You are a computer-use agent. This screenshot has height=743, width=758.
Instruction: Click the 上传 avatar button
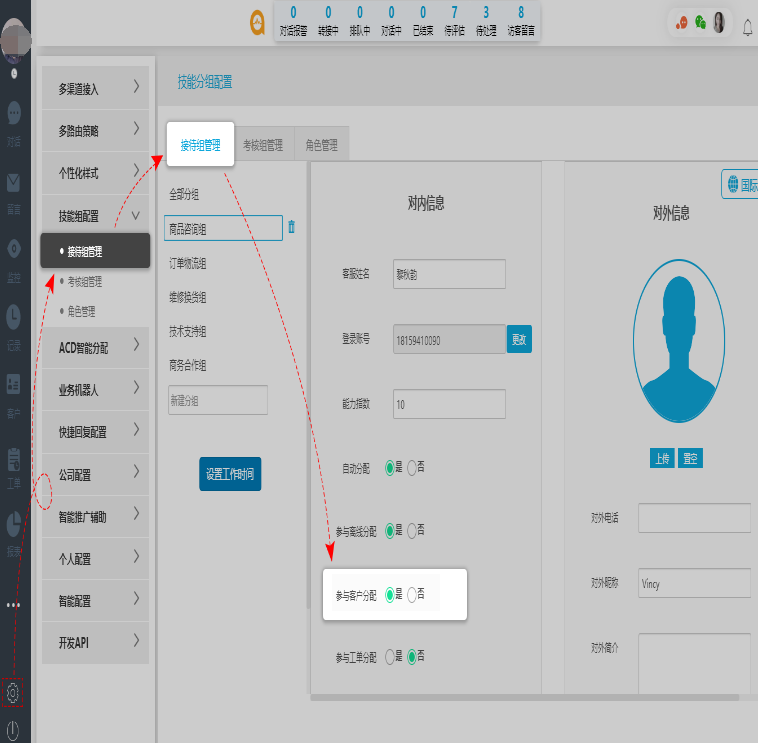tap(662, 458)
